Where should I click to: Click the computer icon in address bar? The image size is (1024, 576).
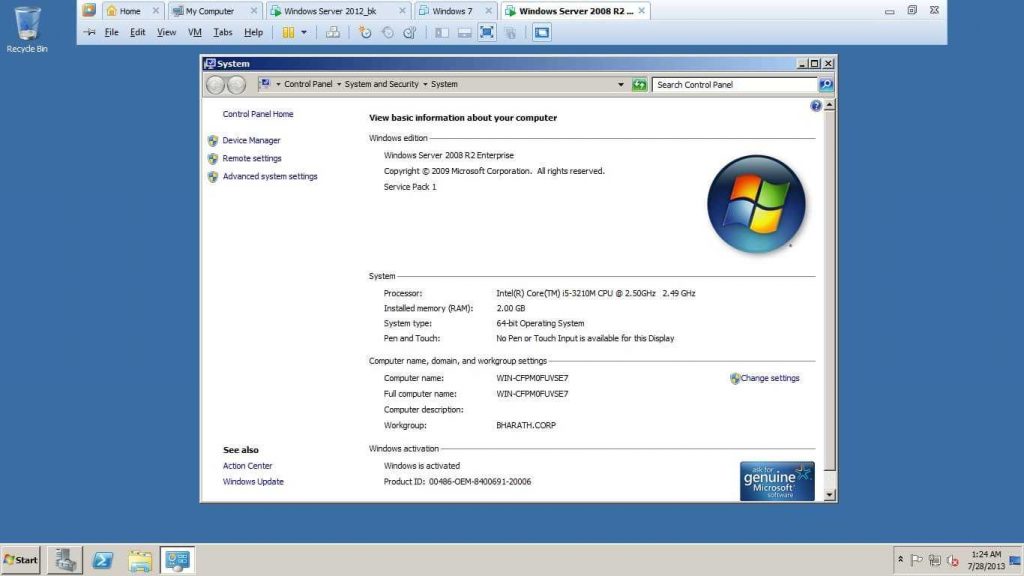264,84
